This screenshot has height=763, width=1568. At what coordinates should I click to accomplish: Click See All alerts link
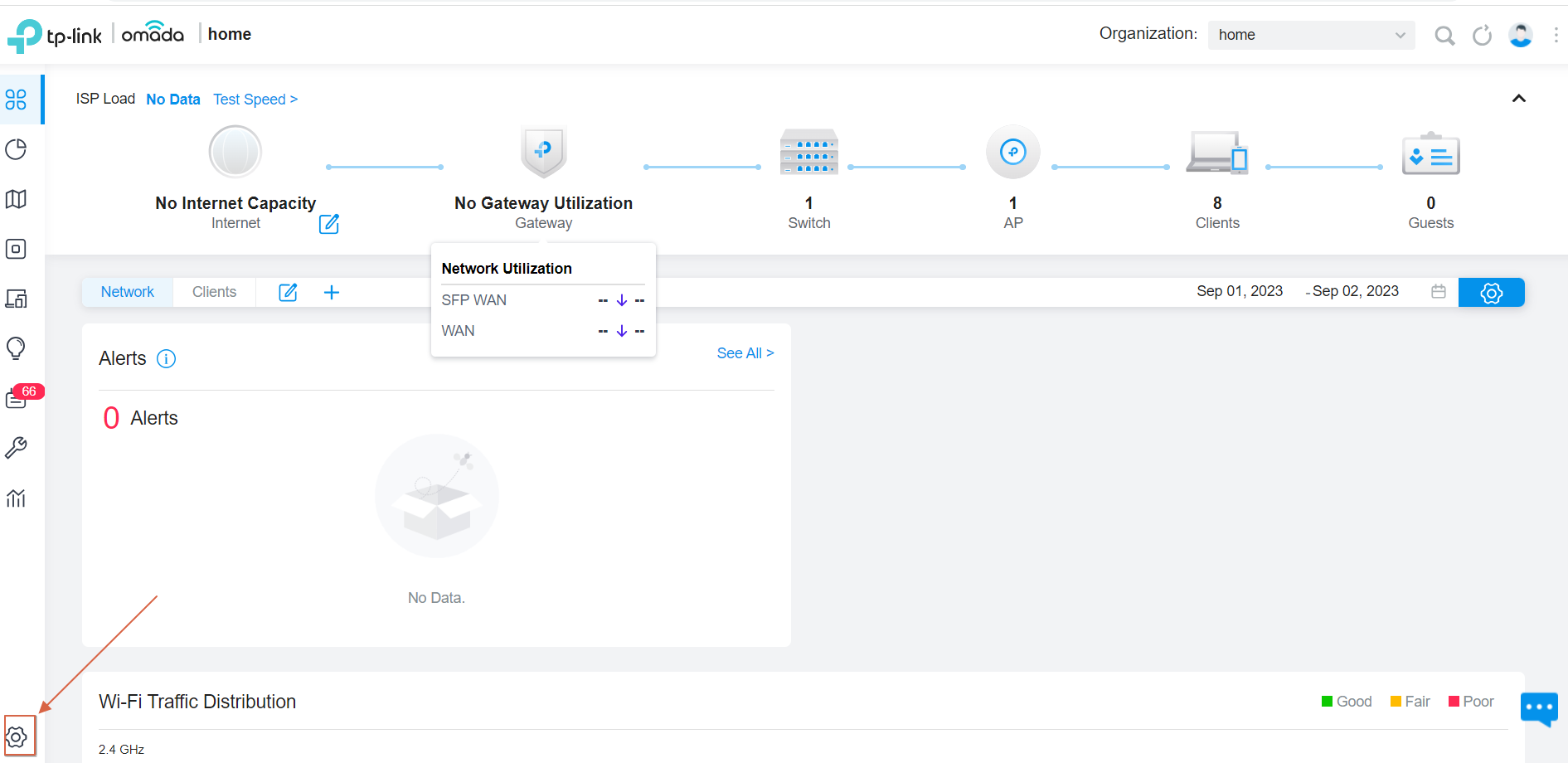745,353
